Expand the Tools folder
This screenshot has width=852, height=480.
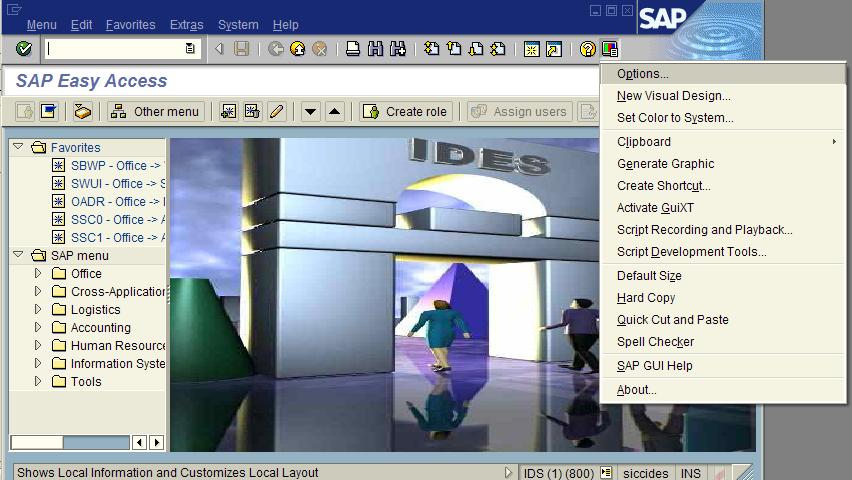(x=37, y=381)
